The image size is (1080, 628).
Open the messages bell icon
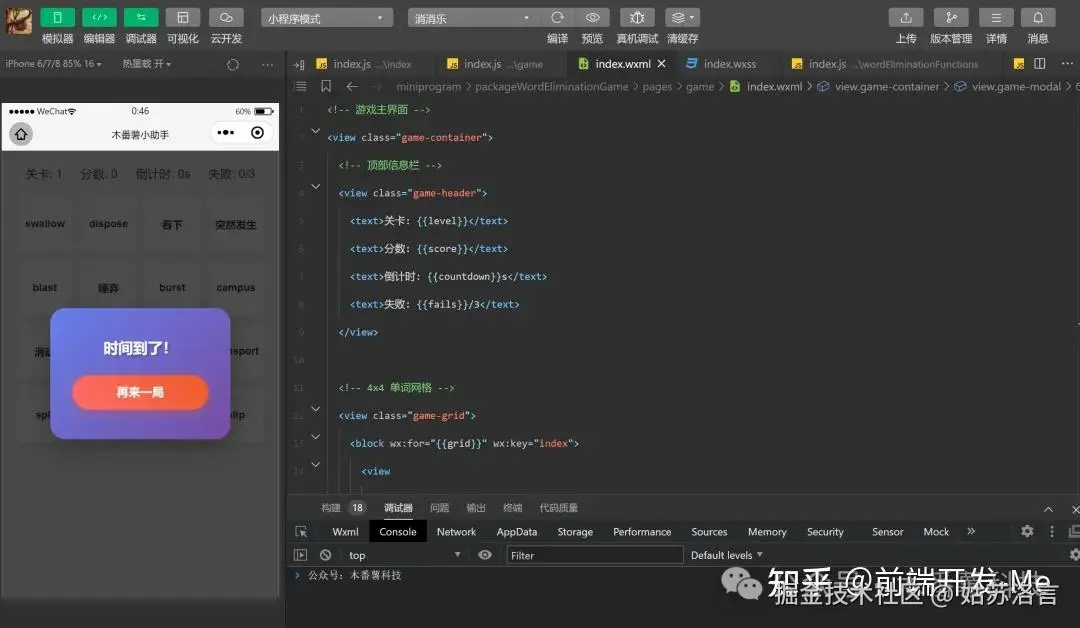click(1038, 17)
